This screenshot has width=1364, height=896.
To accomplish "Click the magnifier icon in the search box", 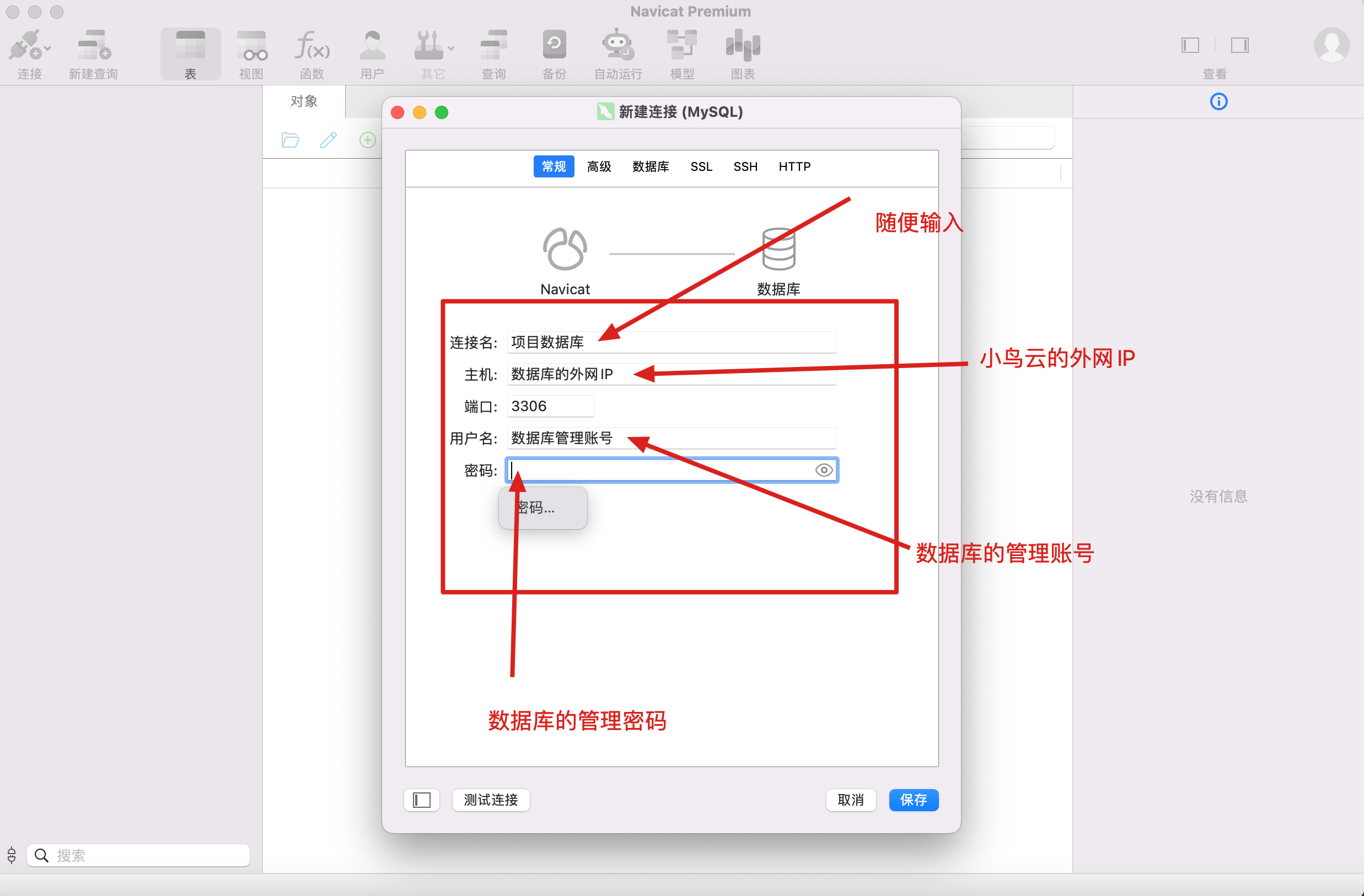I will (41, 855).
